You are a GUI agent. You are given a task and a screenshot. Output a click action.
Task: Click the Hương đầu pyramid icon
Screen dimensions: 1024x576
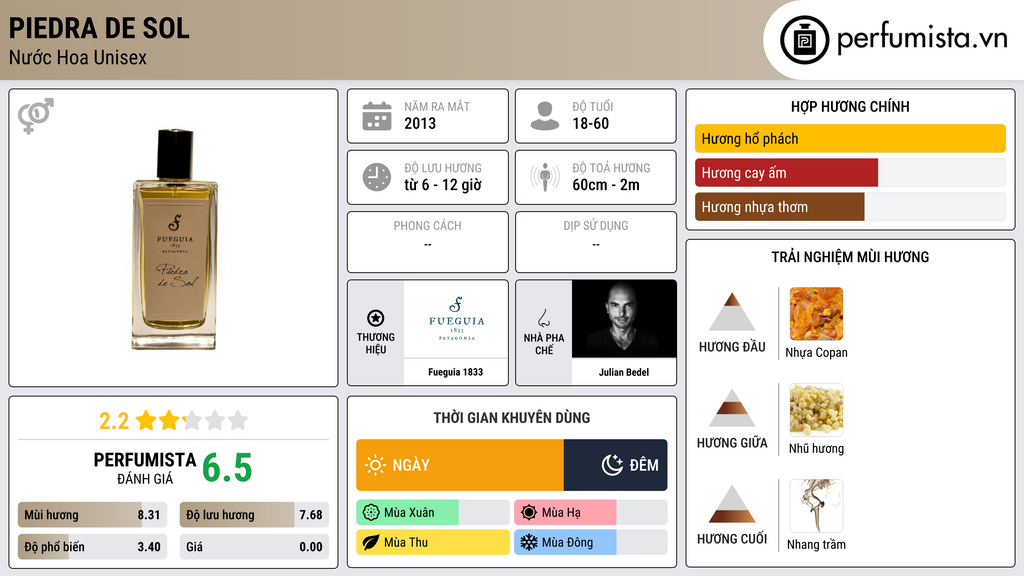click(x=732, y=312)
